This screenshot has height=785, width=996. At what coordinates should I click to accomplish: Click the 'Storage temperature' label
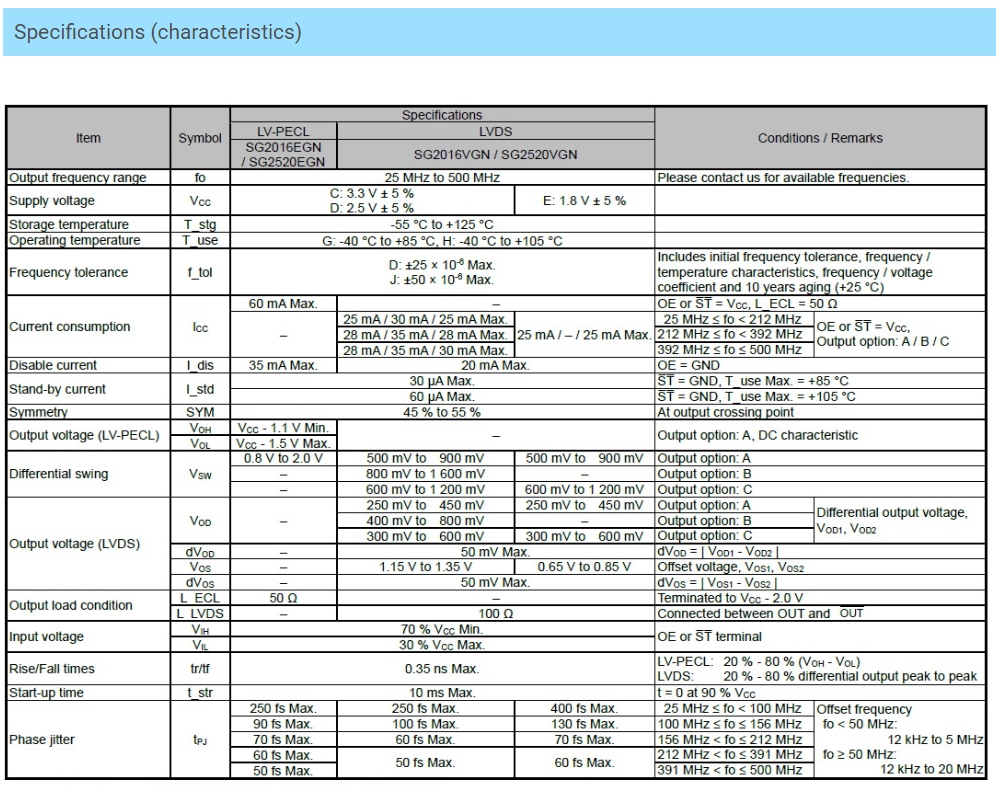pos(69,225)
